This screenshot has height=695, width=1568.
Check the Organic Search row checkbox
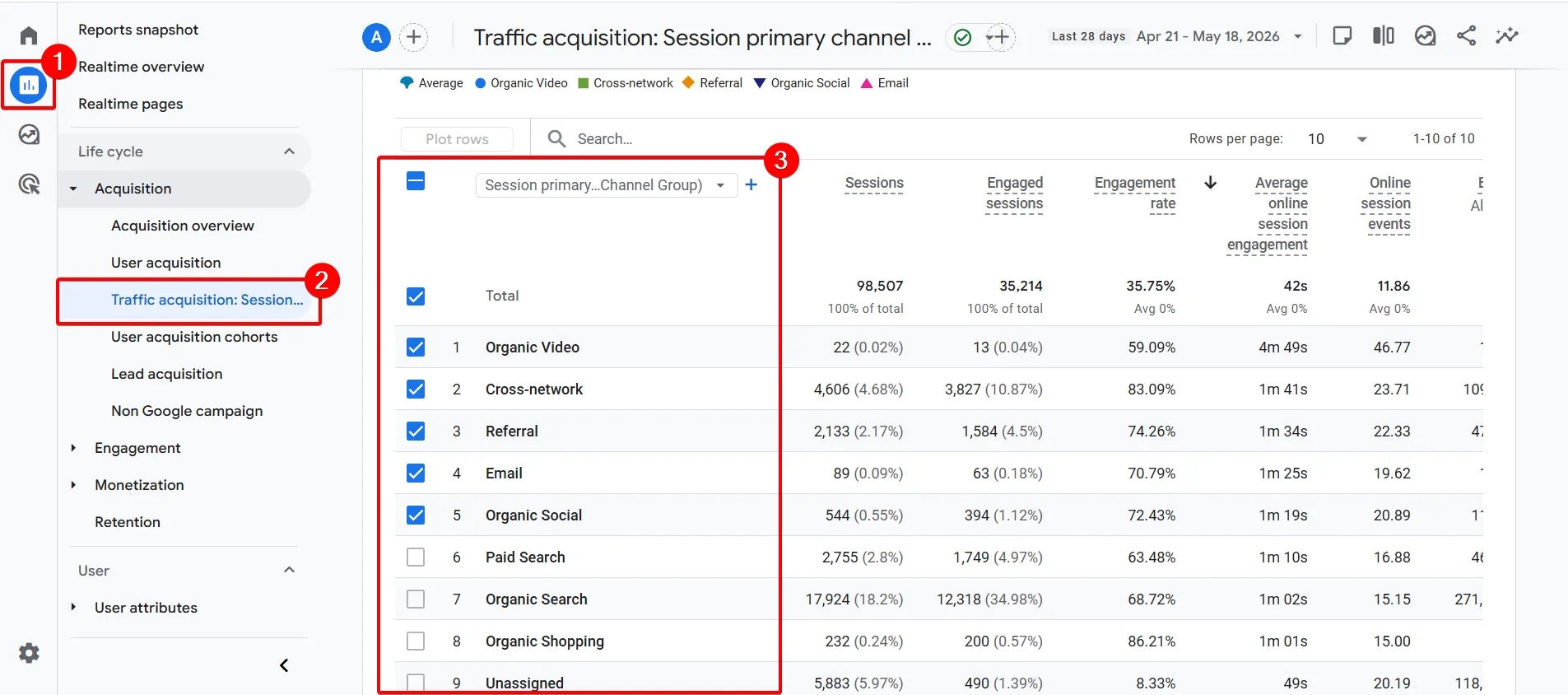416,599
